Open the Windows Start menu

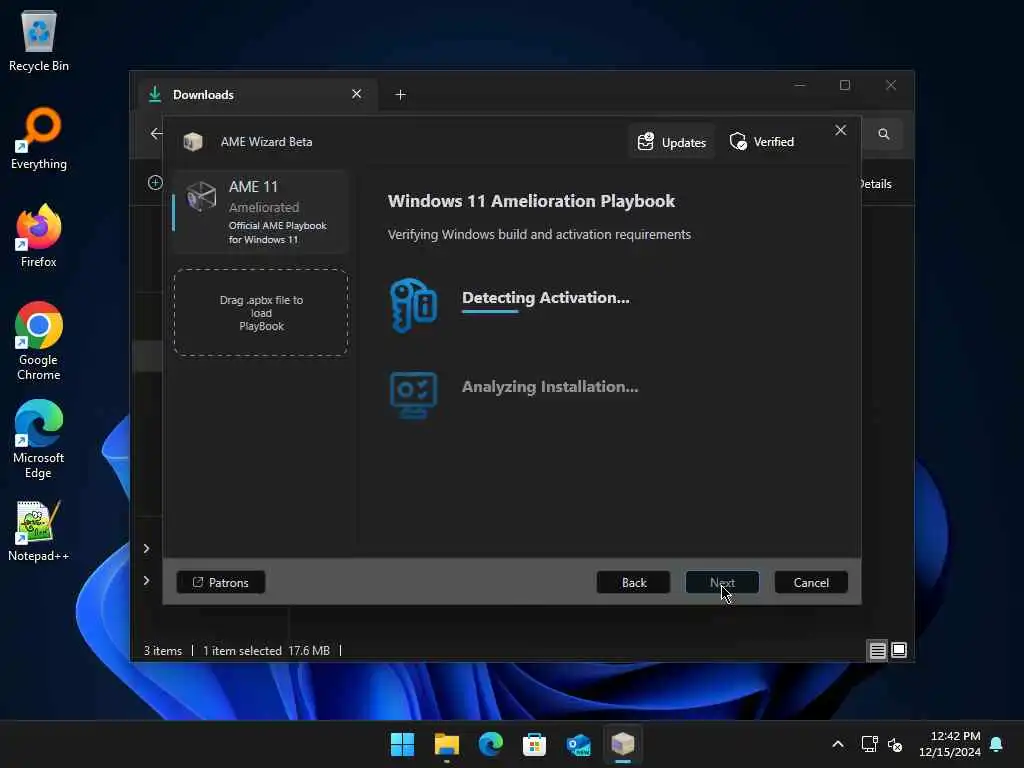pos(402,744)
